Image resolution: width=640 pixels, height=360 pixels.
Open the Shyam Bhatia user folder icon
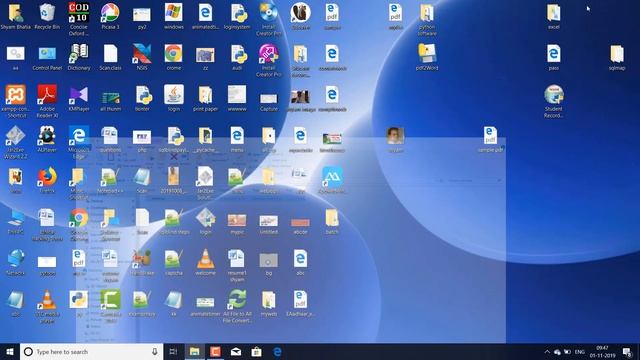[x=16, y=16]
